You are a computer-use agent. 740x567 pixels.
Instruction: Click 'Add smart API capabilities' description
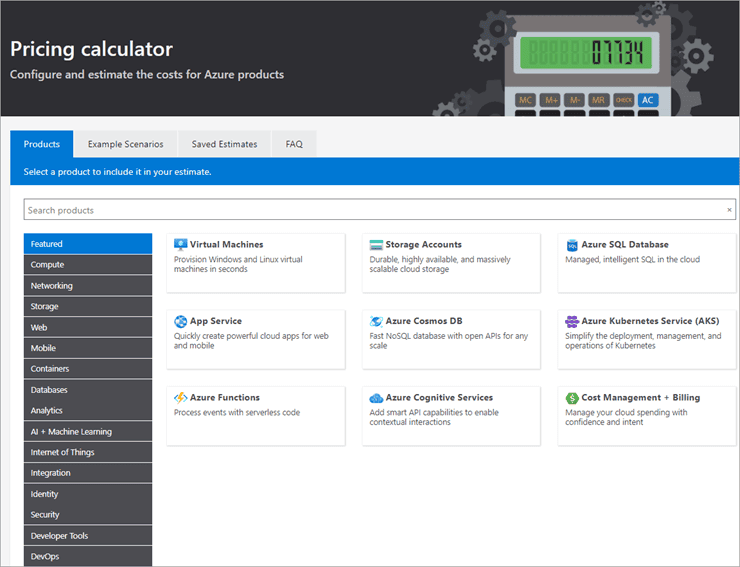tap(434, 417)
